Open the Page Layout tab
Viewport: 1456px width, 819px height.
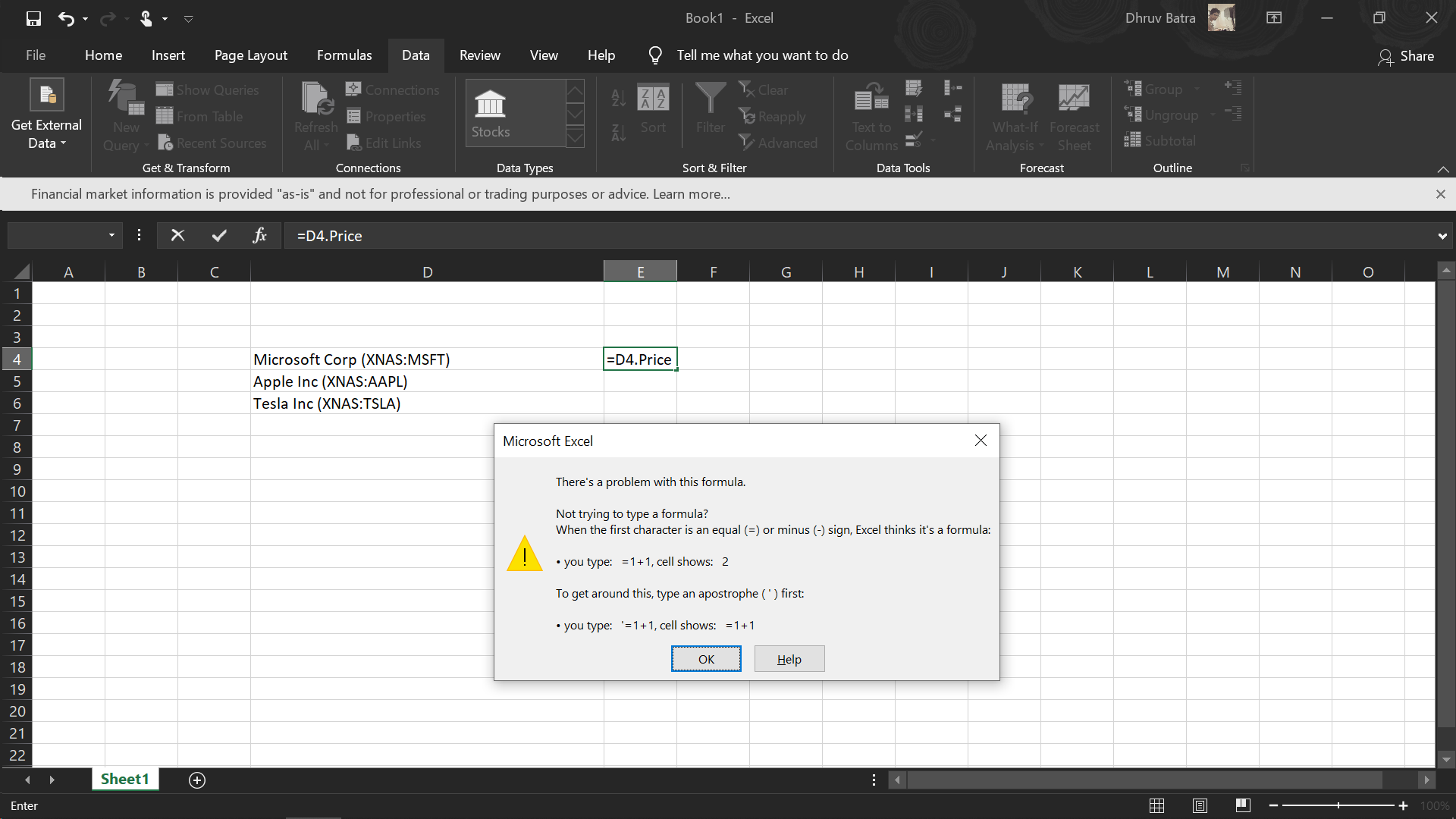[251, 55]
